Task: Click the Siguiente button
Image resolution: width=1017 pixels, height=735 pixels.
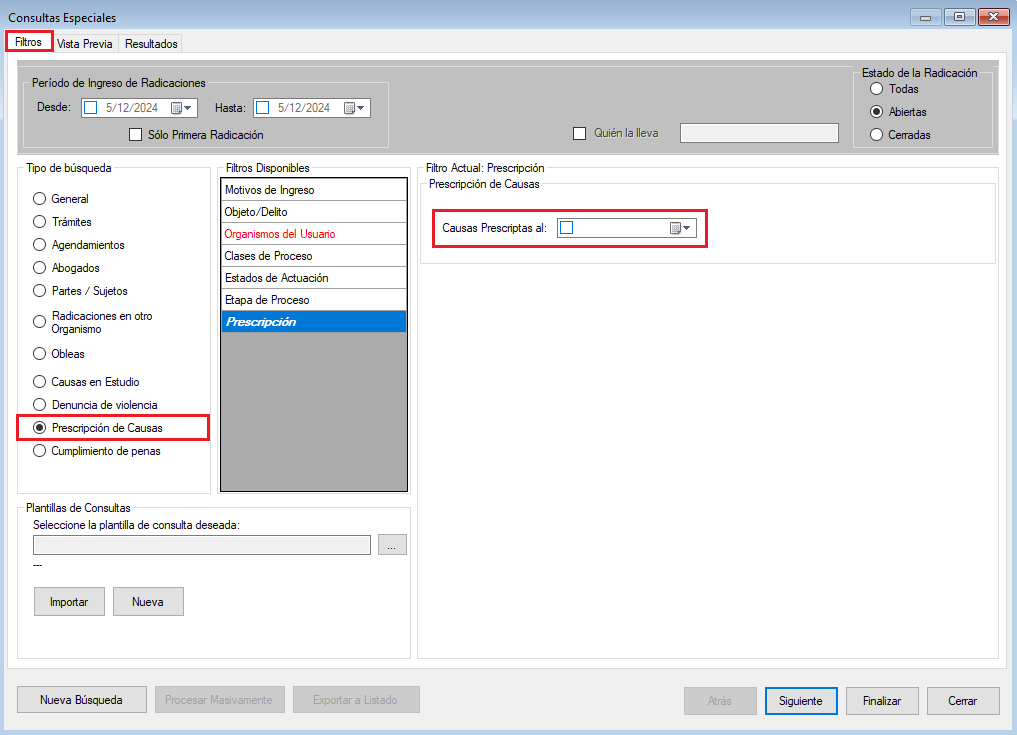Action: coord(800,701)
